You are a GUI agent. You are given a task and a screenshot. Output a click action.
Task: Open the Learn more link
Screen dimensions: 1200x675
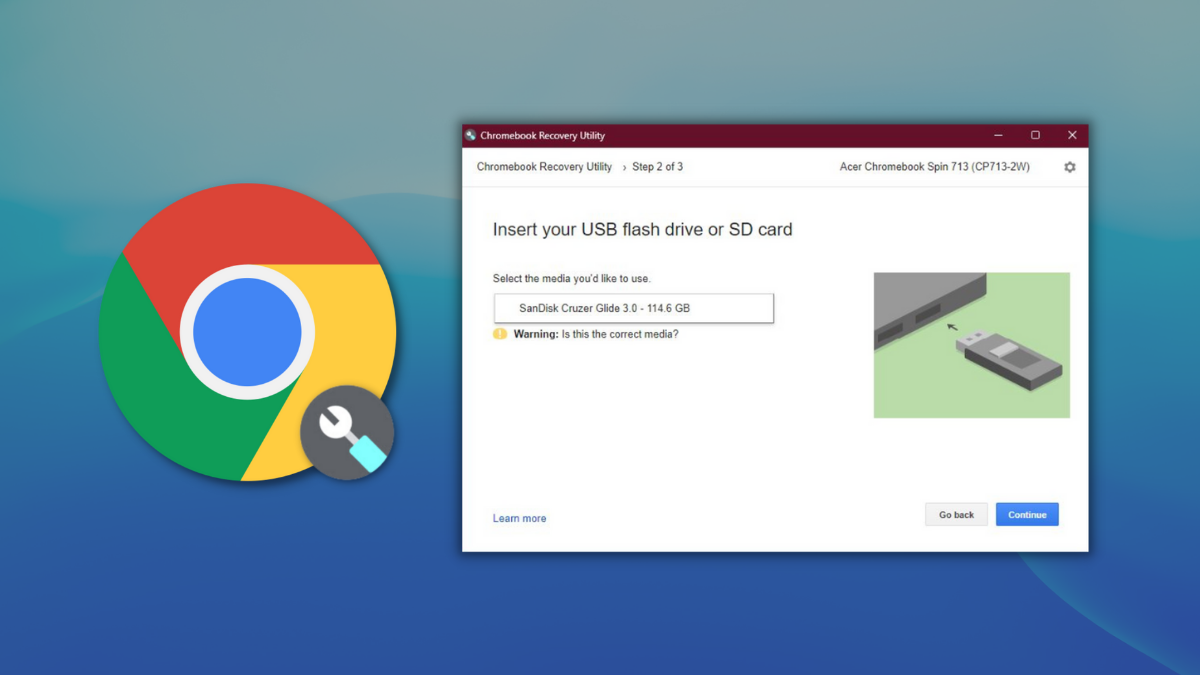coord(519,518)
